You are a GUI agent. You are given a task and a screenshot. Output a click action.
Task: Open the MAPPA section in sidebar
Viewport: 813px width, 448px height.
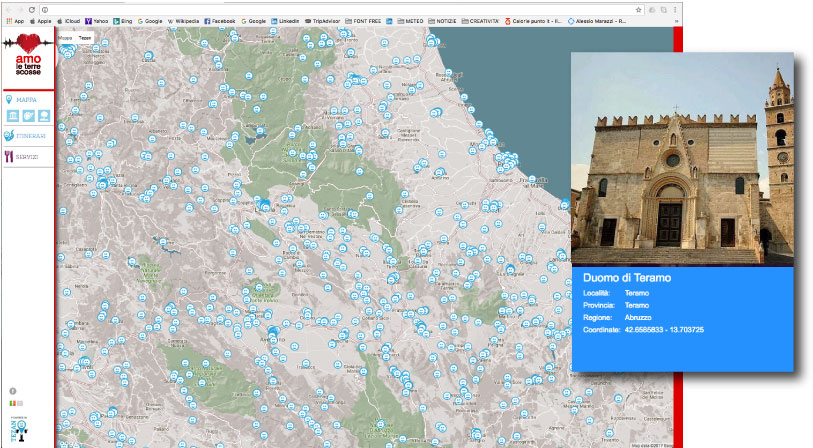(26, 100)
